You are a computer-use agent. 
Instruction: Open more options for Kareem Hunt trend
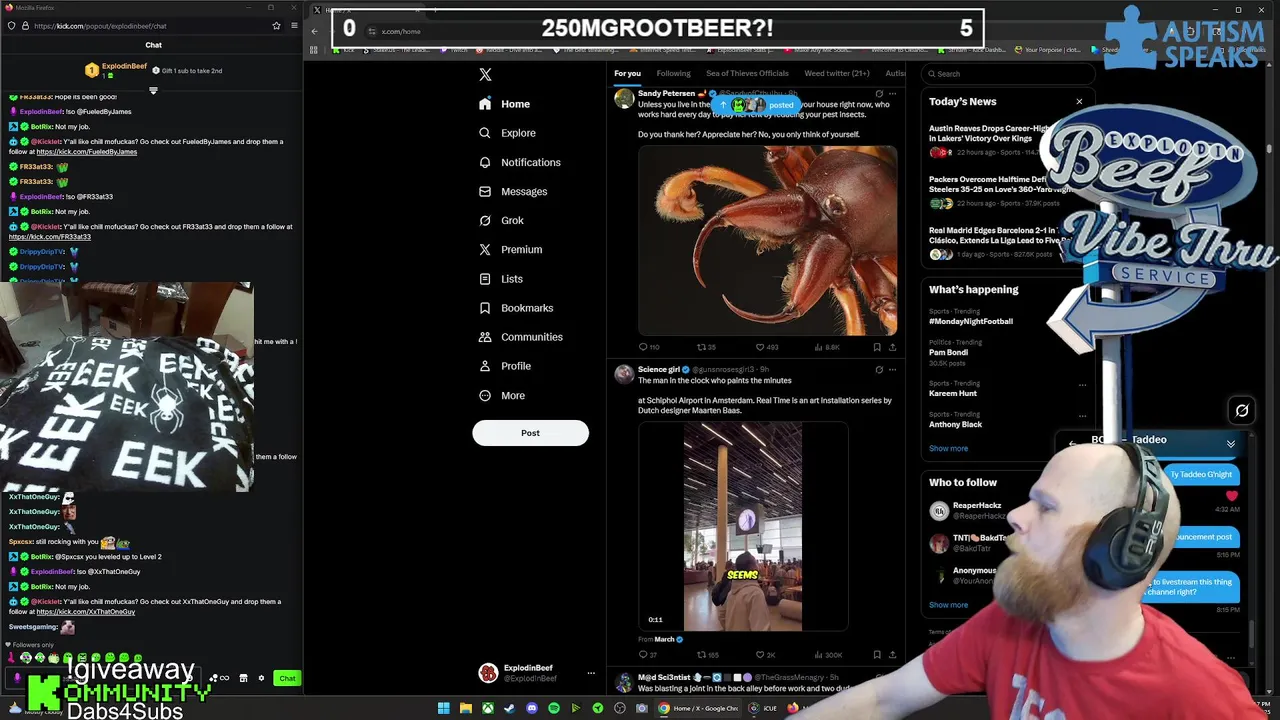click(x=1082, y=384)
